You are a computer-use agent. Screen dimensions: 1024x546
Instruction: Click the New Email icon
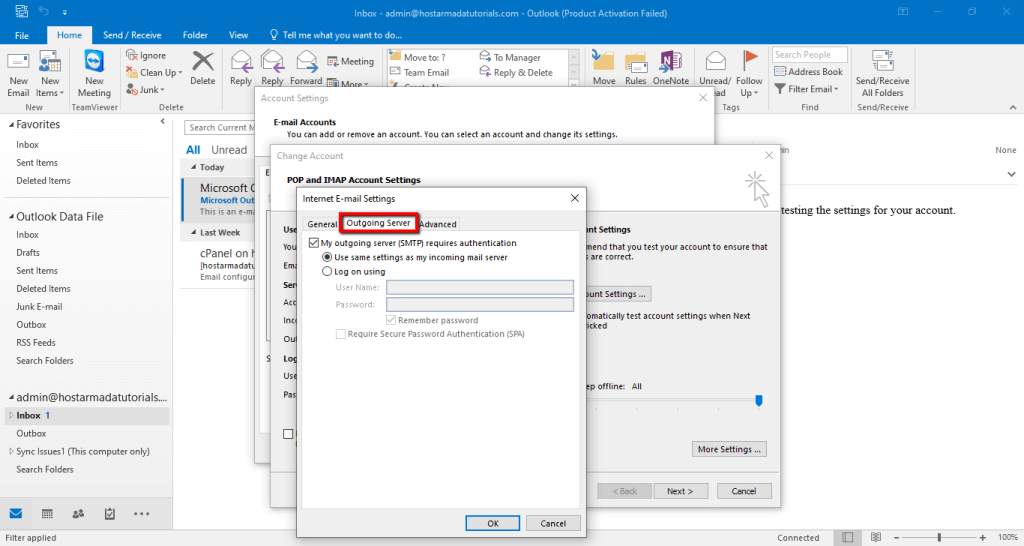[x=18, y=63]
